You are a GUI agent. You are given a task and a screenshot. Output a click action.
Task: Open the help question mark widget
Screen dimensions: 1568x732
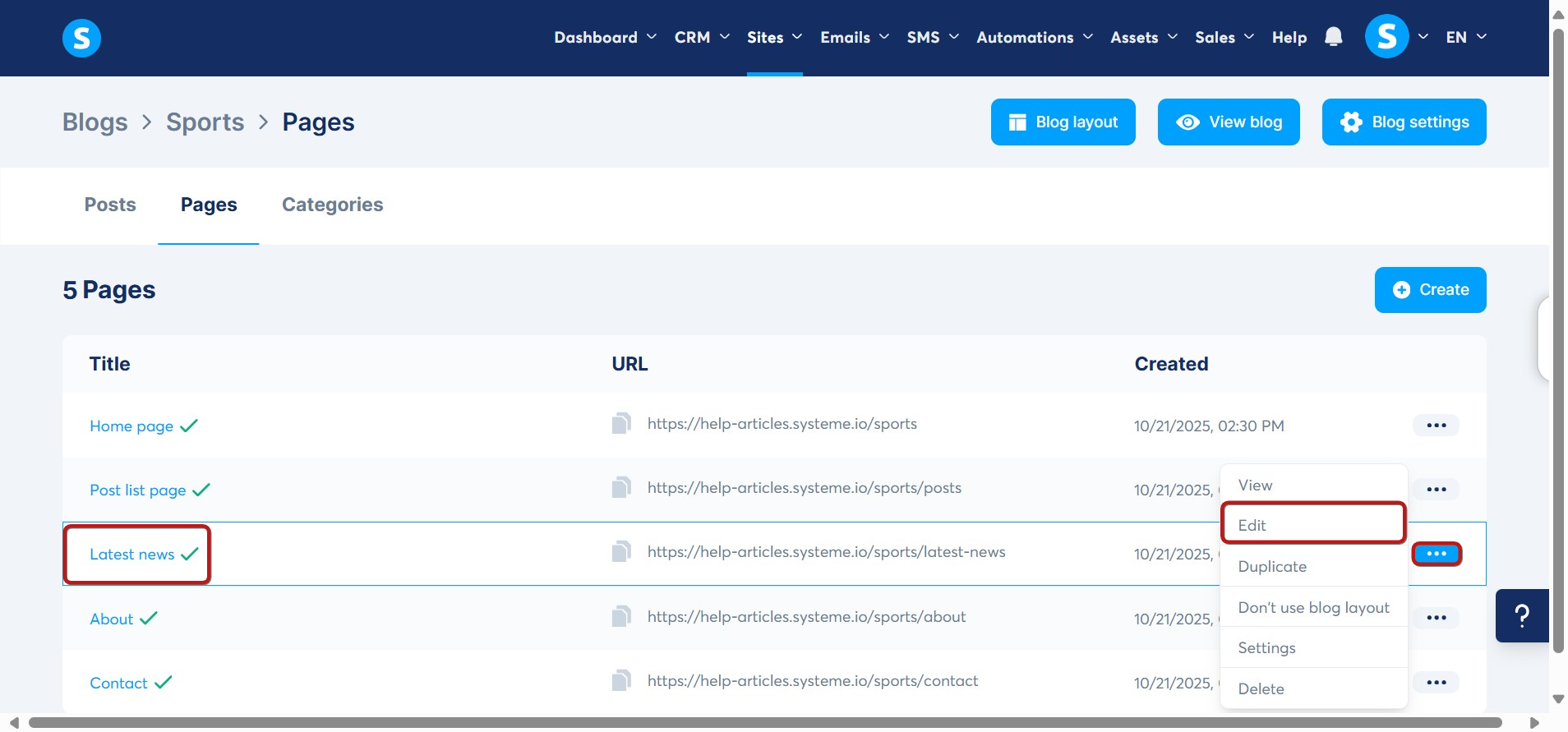coord(1522,615)
